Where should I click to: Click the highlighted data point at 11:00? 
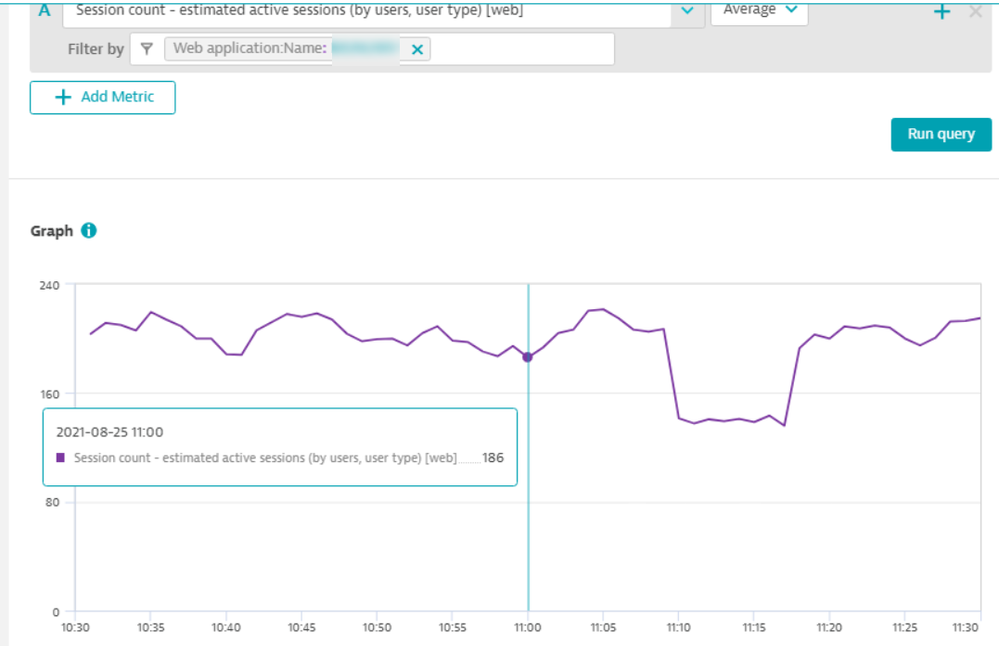click(528, 357)
